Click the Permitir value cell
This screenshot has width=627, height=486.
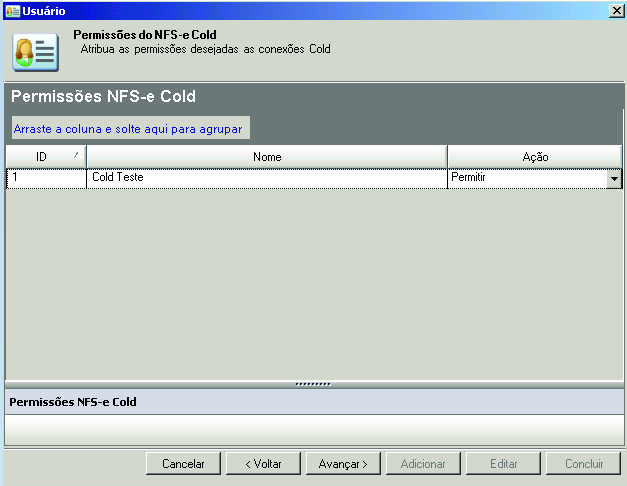click(527, 178)
